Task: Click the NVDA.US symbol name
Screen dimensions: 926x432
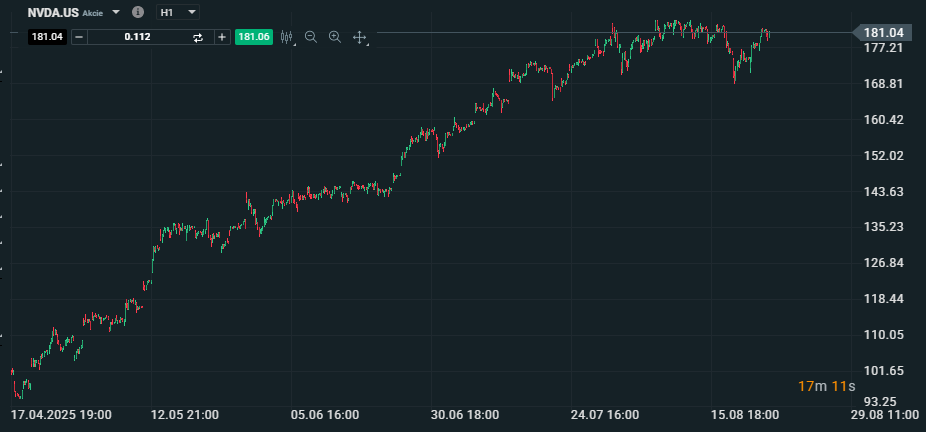Action: pos(53,13)
